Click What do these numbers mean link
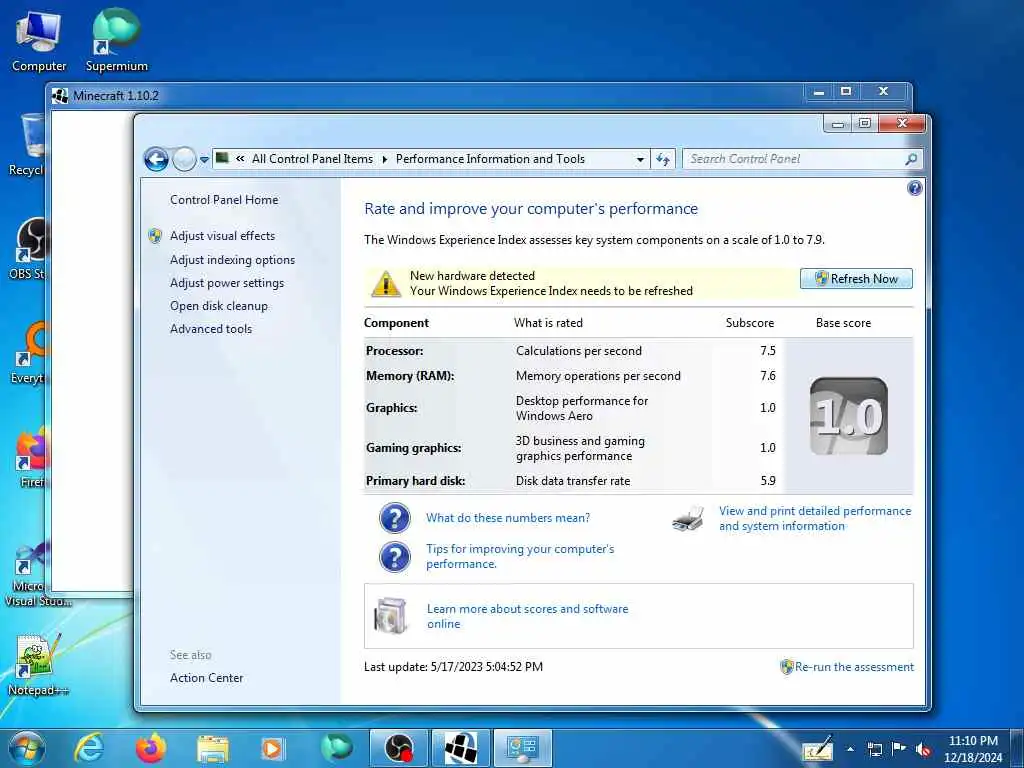 (508, 518)
